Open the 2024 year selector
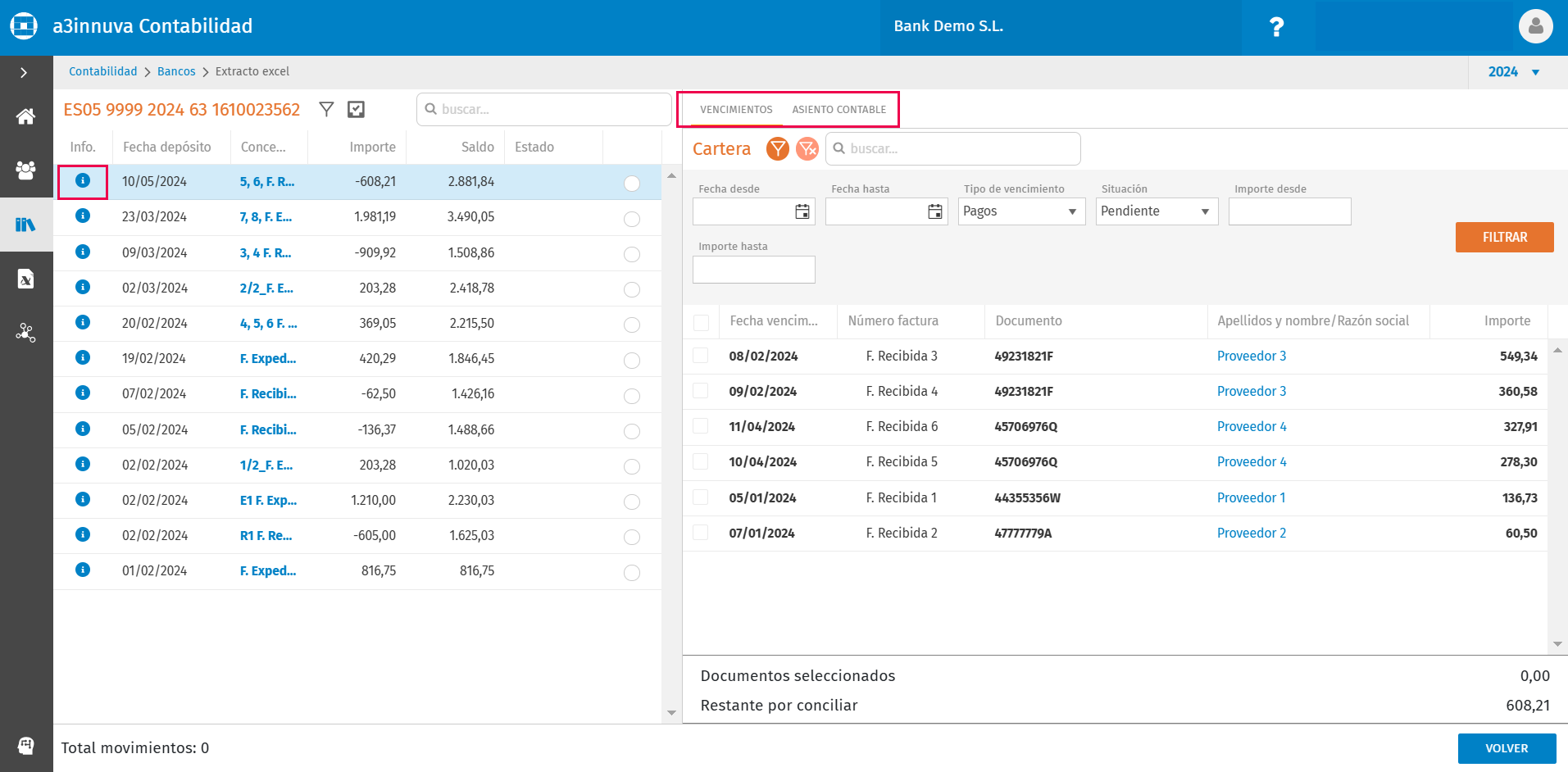The image size is (1568, 772). 1514,72
